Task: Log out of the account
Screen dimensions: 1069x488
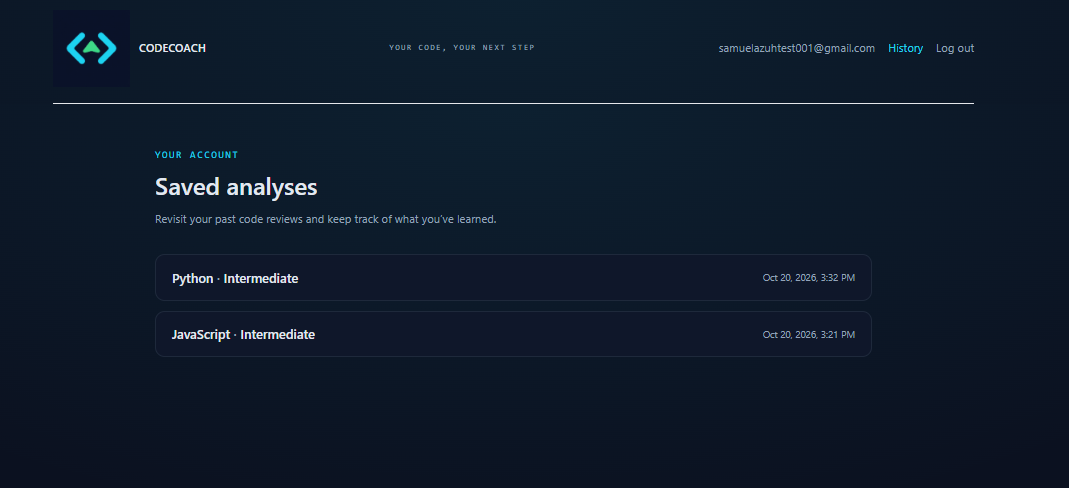Action: (954, 48)
